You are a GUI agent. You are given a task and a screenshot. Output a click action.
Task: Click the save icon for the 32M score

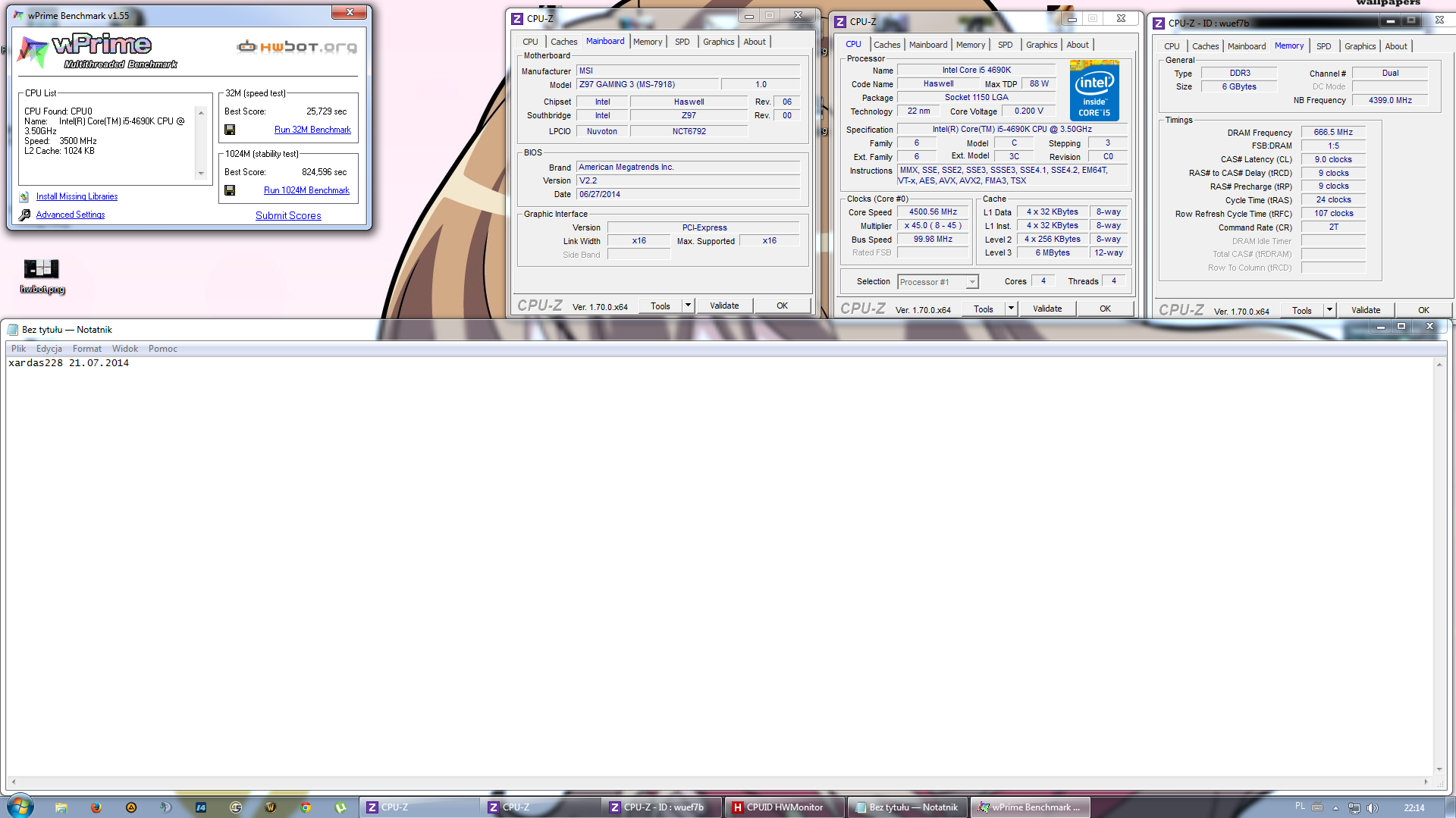click(230, 130)
